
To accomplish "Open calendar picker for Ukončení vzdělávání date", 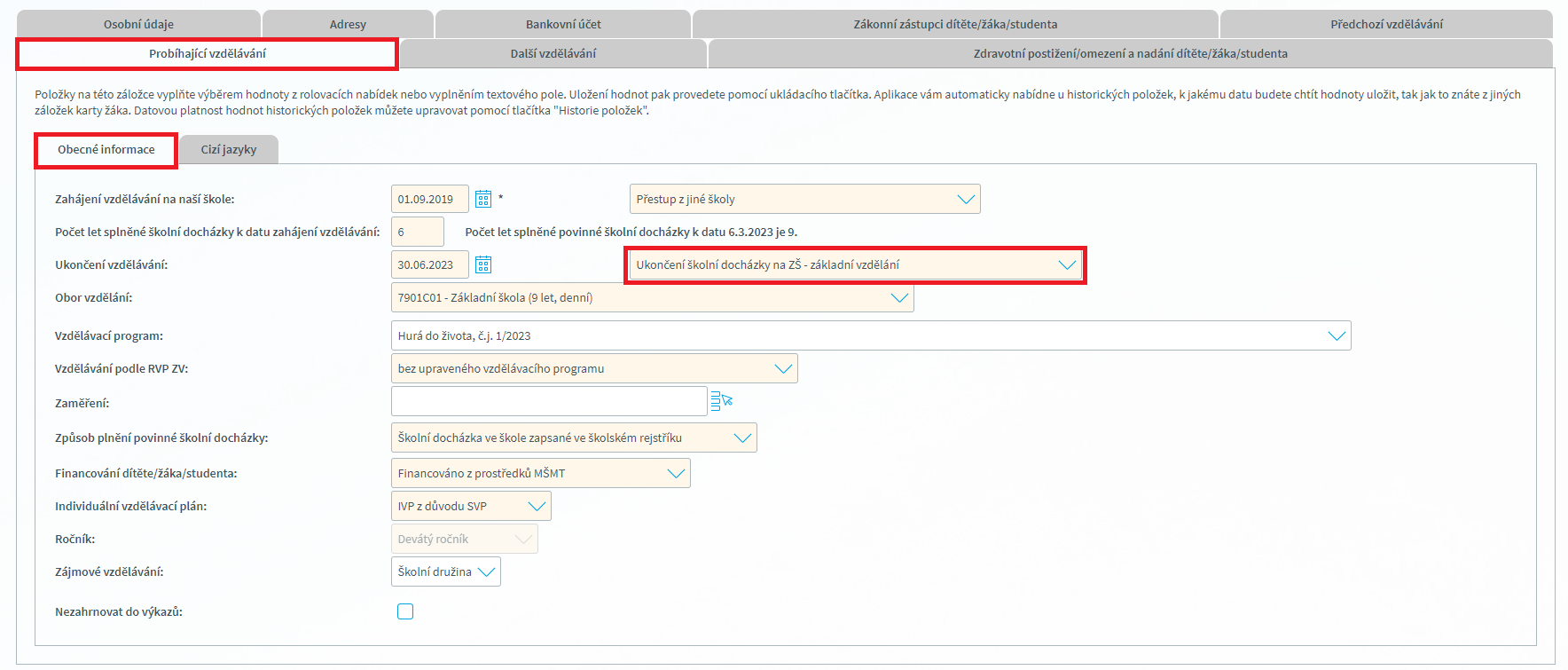I will 482,264.
